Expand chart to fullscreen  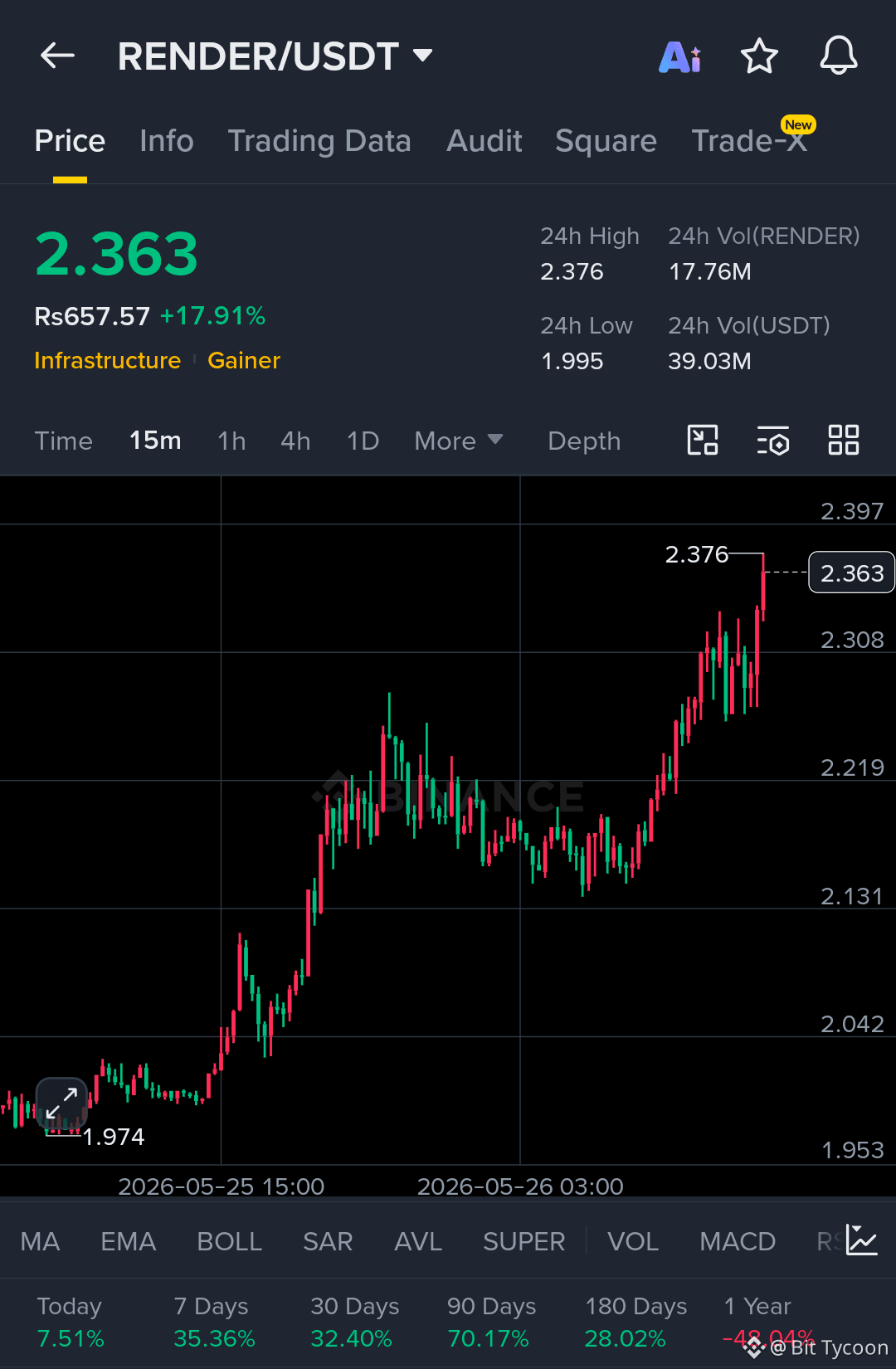coord(61,1103)
